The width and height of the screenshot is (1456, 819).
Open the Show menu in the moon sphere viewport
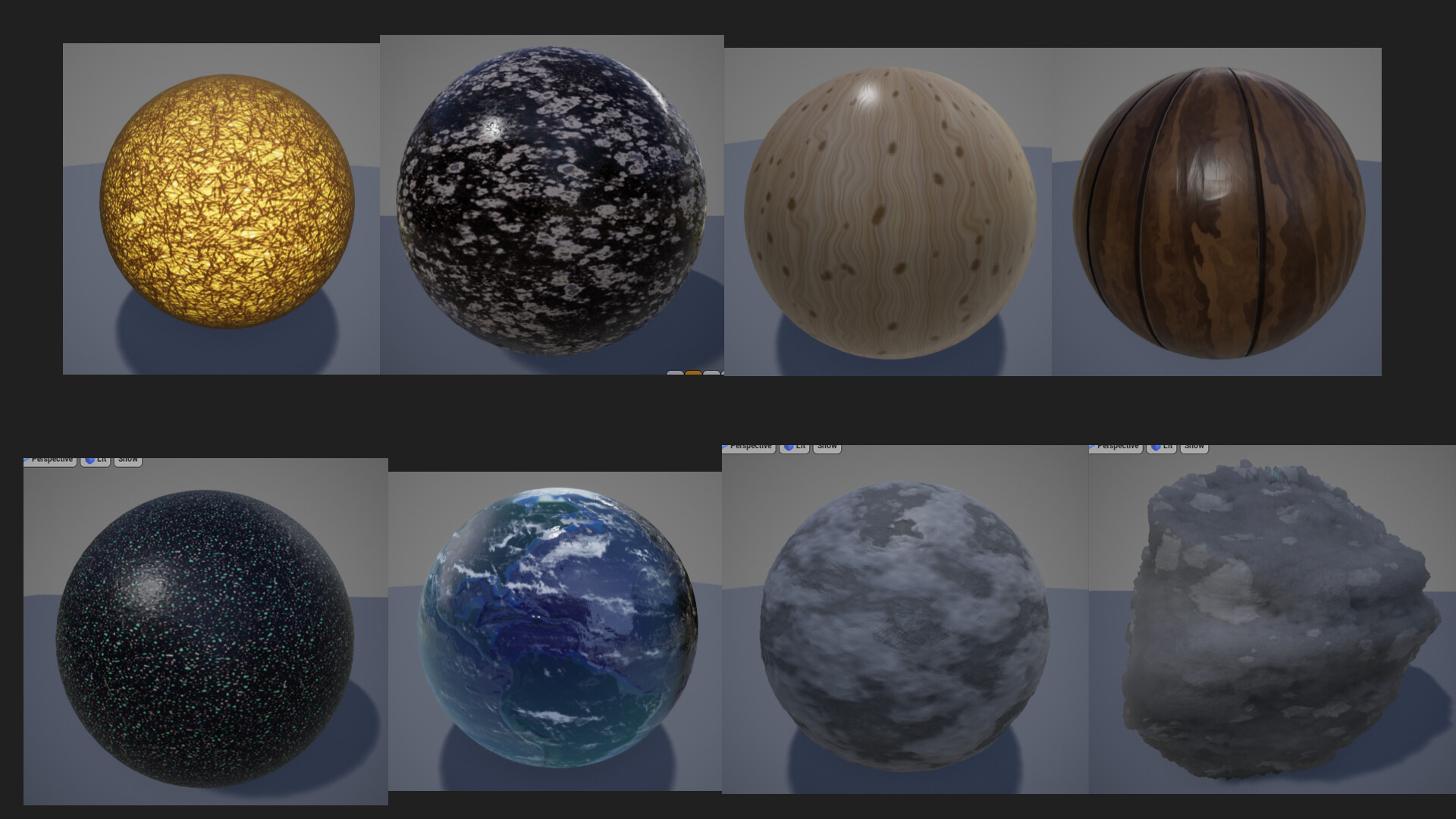[x=827, y=446]
